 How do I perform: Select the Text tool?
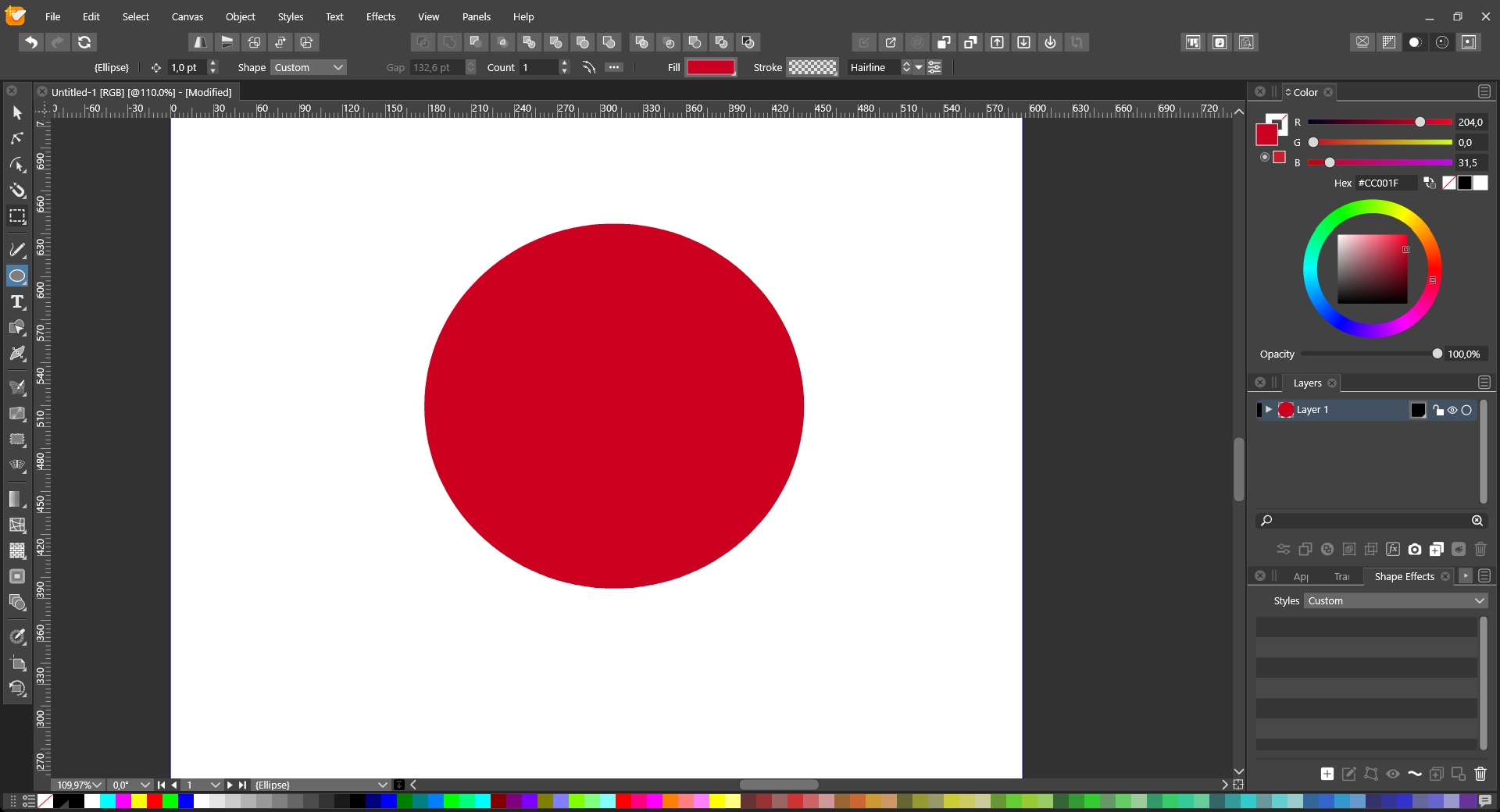pos(17,302)
